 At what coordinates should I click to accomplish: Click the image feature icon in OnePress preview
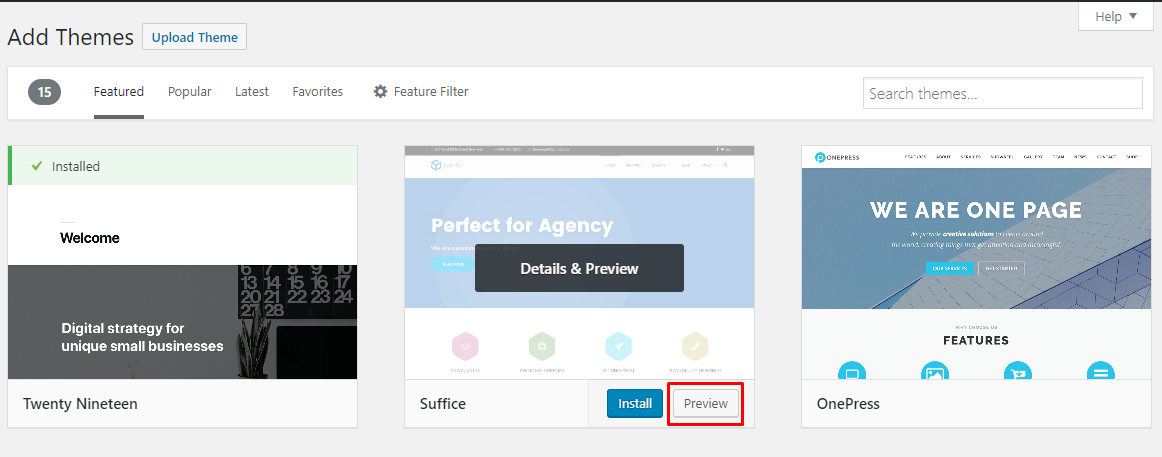pos(934,371)
